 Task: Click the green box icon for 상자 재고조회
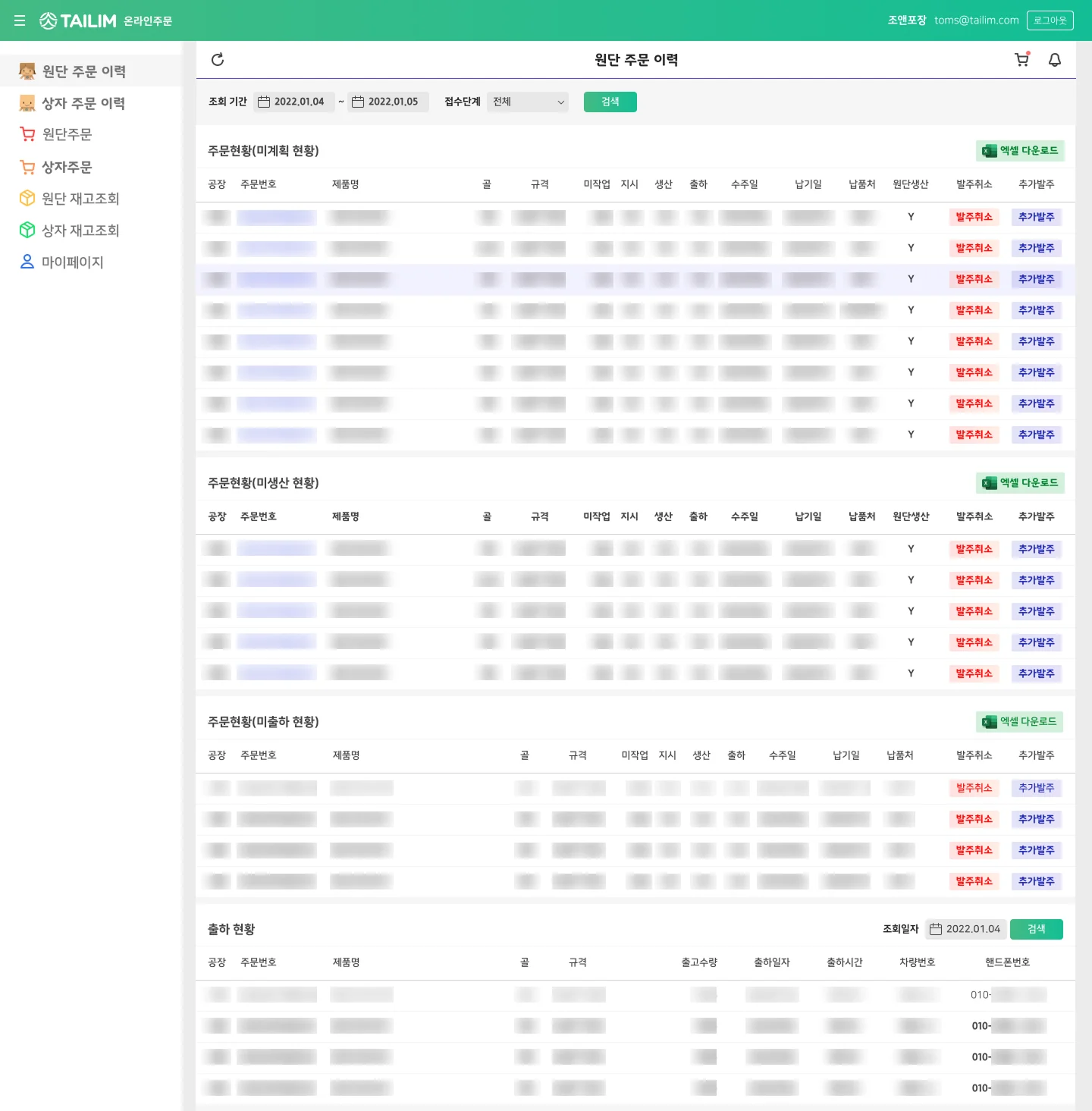27,230
